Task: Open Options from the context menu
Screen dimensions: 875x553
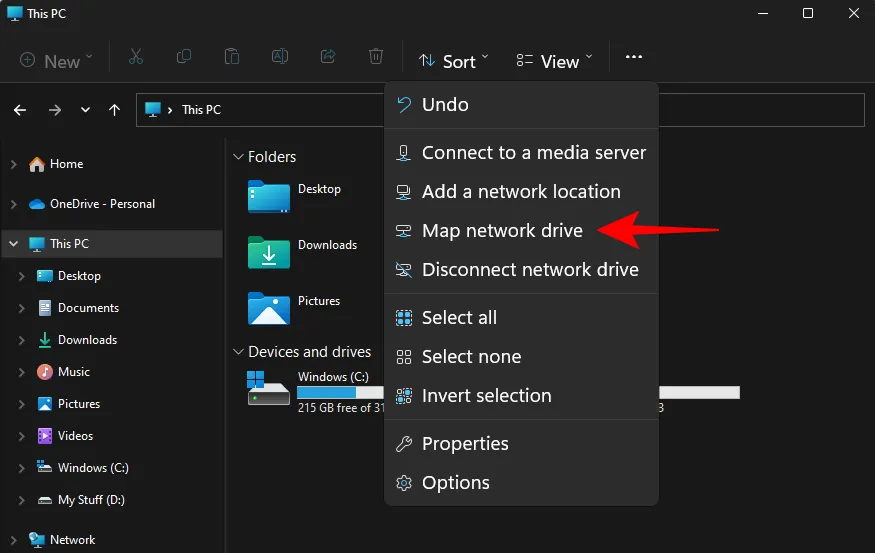Action: point(455,483)
